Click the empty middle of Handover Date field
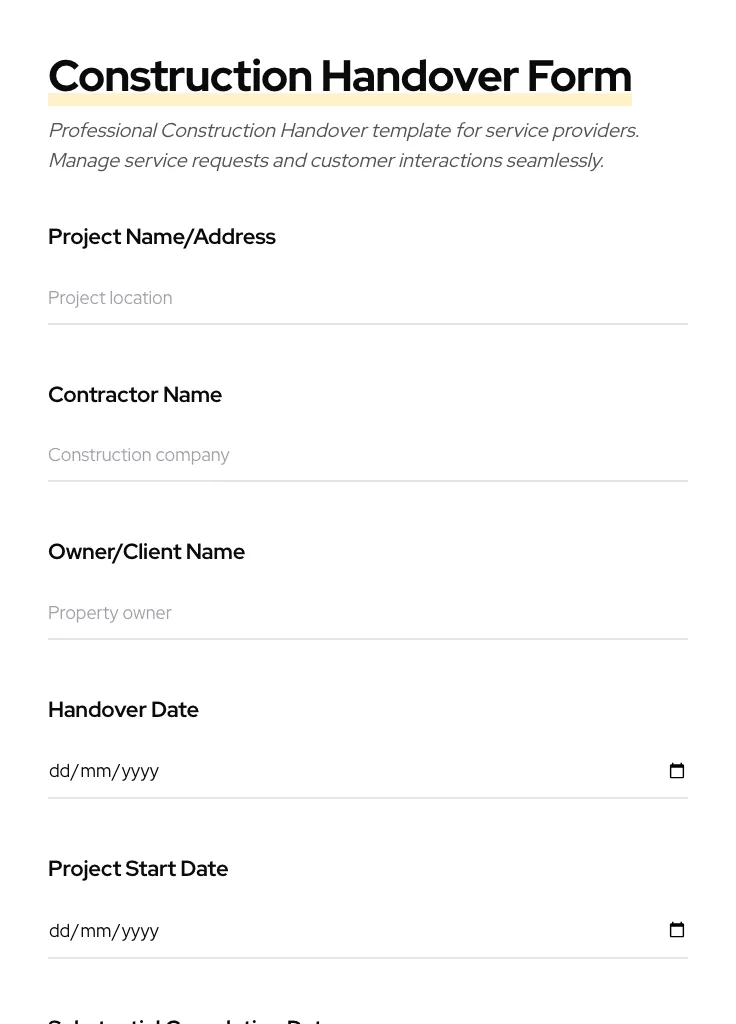This screenshot has width=736, height=1024. (400, 771)
